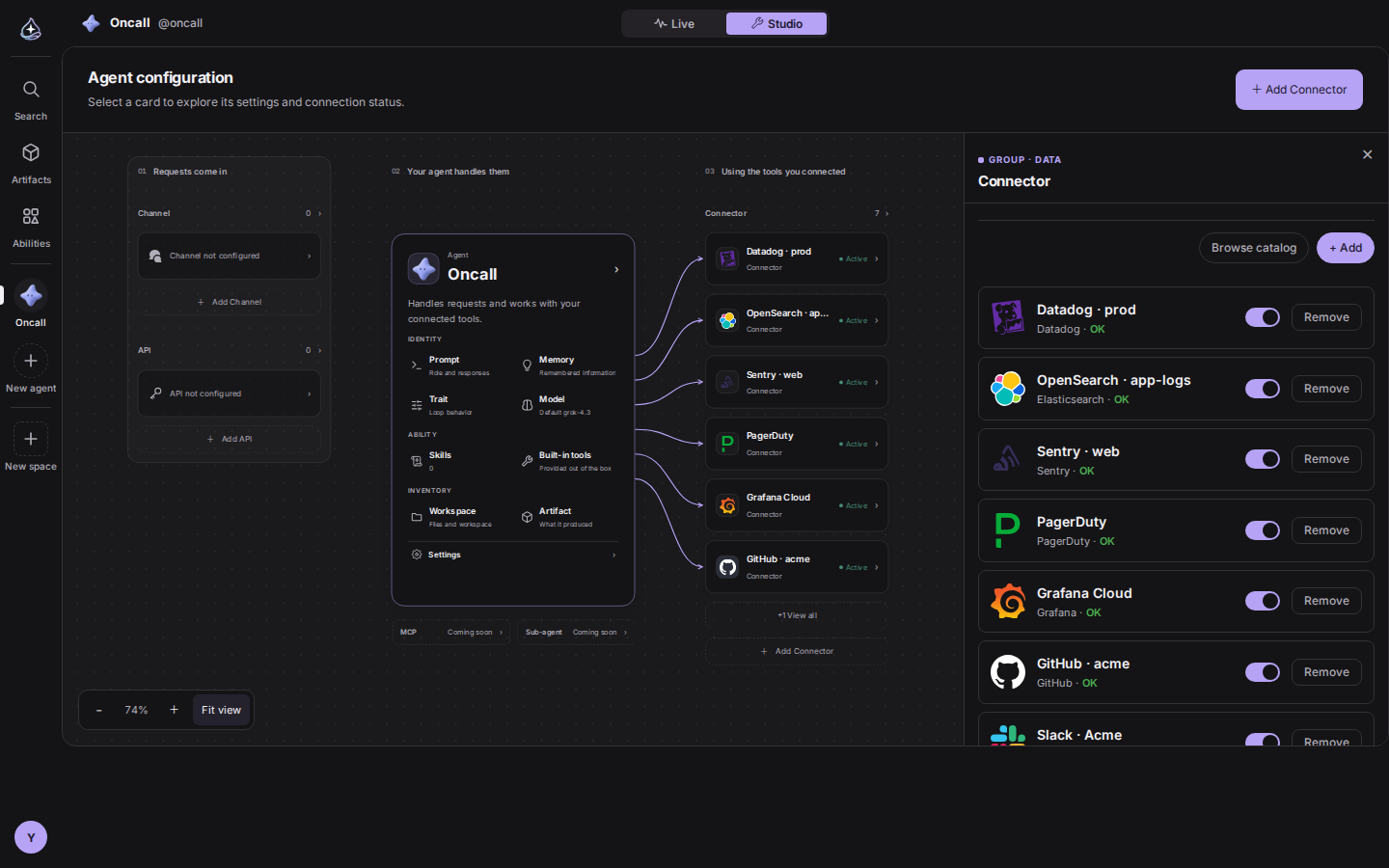Open the PagerDuty canvas connector card
1389x868 pixels.
tap(797, 444)
